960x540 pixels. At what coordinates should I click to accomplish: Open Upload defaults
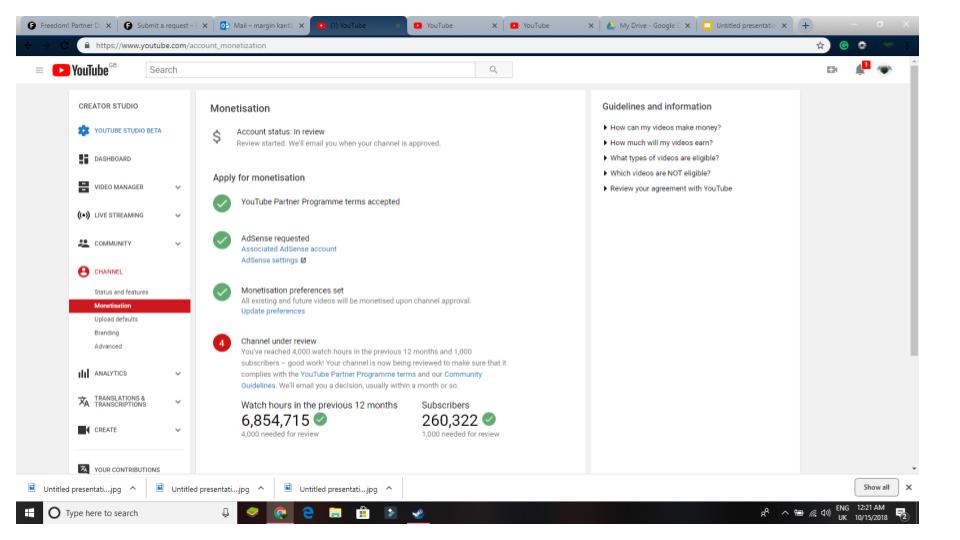[x=116, y=319]
